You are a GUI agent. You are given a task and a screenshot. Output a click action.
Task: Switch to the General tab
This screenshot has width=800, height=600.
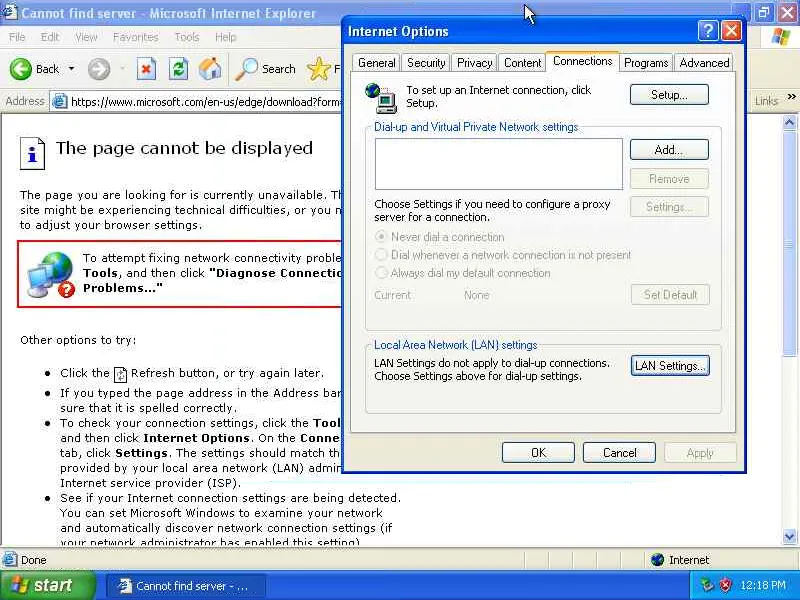coord(377,63)
